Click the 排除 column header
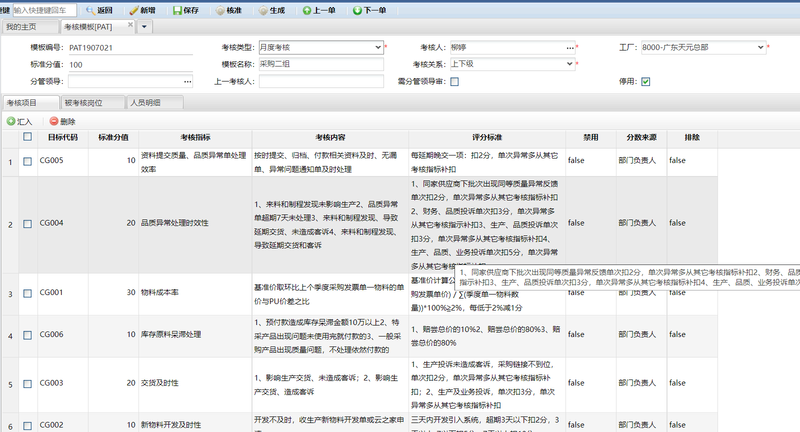Viewport: 800px width, 432px height. (692, 137)
